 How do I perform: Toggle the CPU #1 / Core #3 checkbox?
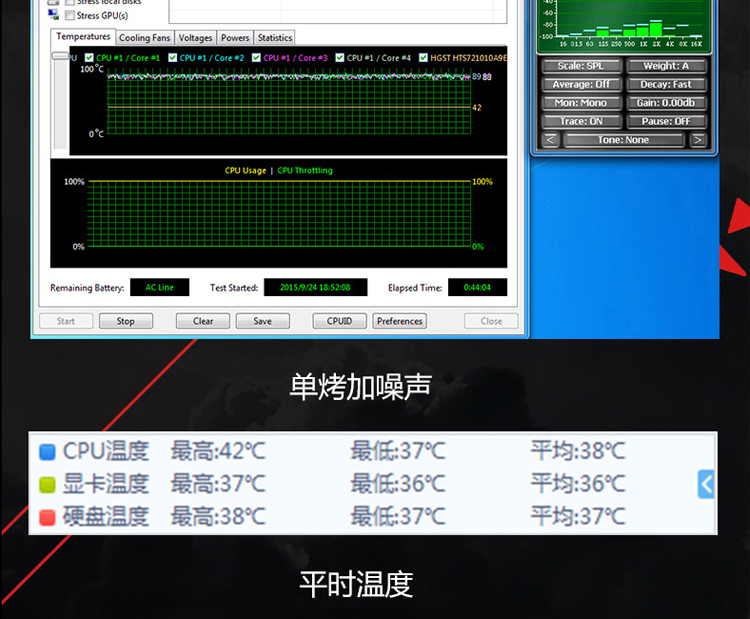point(256,58)
